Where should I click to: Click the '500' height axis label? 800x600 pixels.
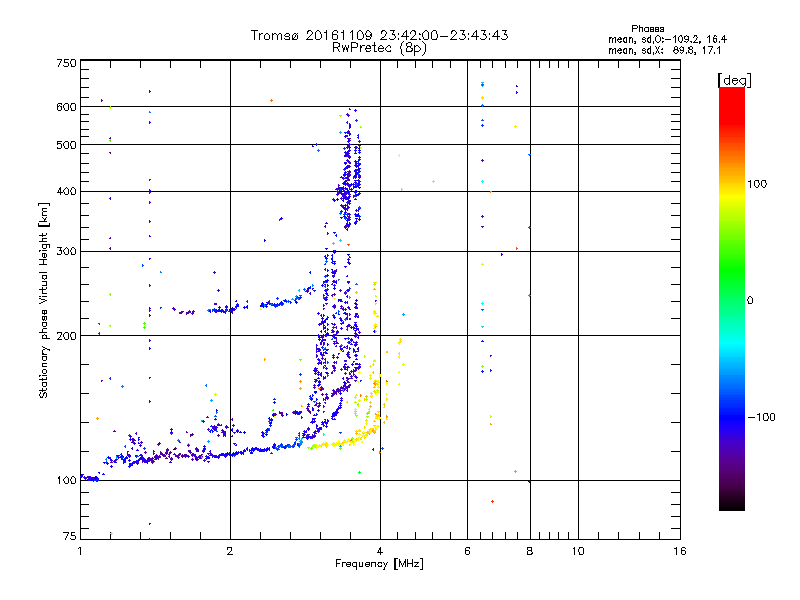tap(66, 145)
